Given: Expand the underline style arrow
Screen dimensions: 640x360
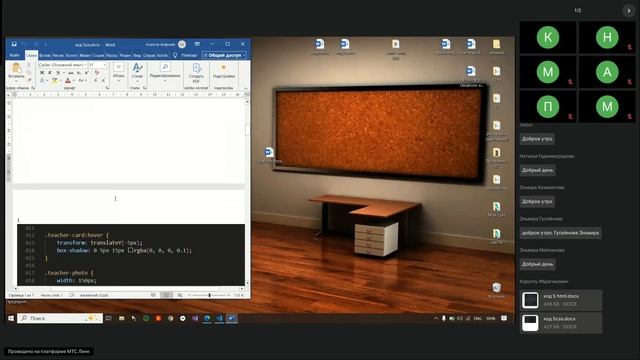Looking at the screenshot, I should coord(64,73).
